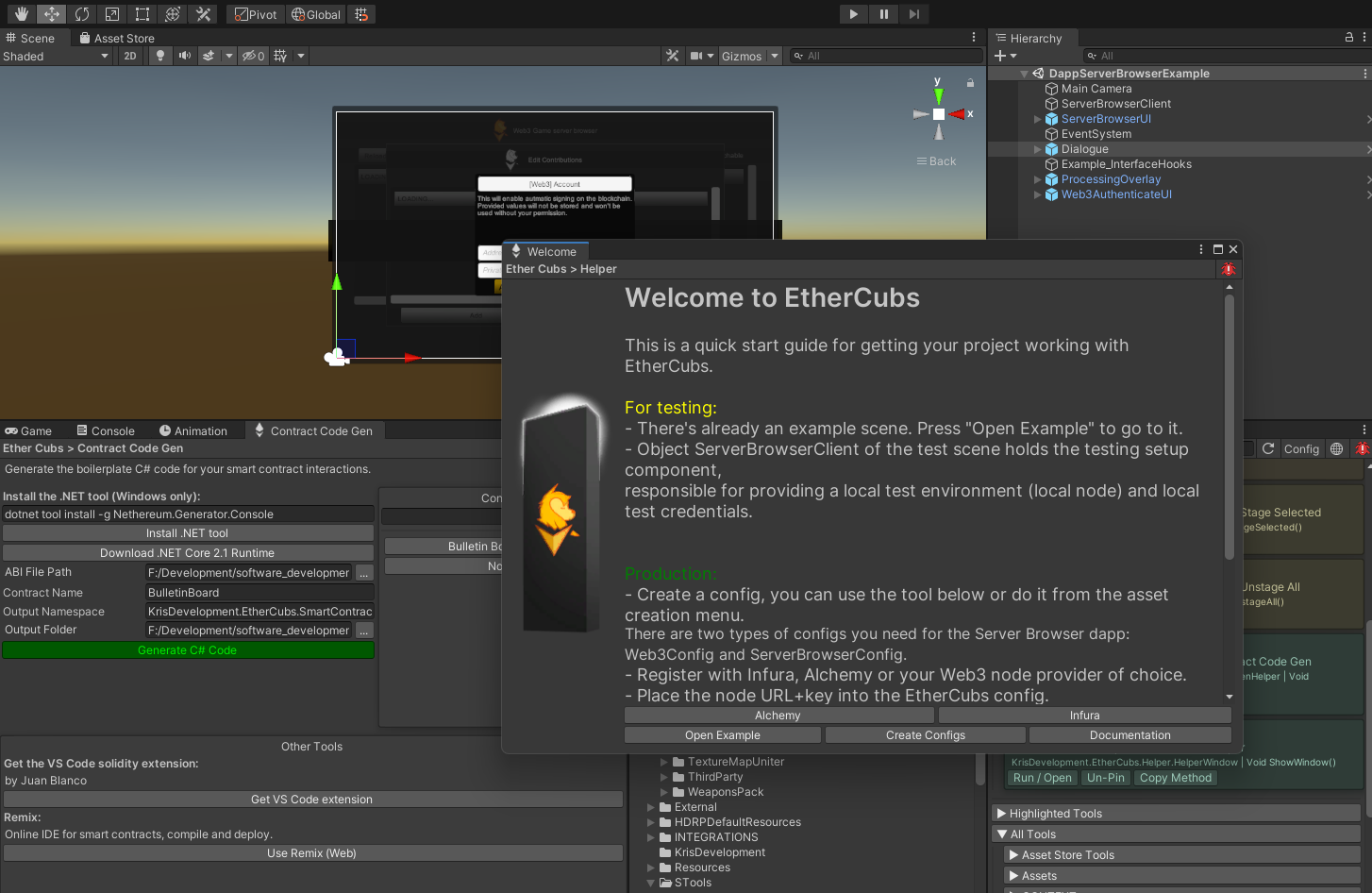Click Download .NET Core 2.1 Runtime
This screenshot has height=893, width=1372.
(187, 553)
